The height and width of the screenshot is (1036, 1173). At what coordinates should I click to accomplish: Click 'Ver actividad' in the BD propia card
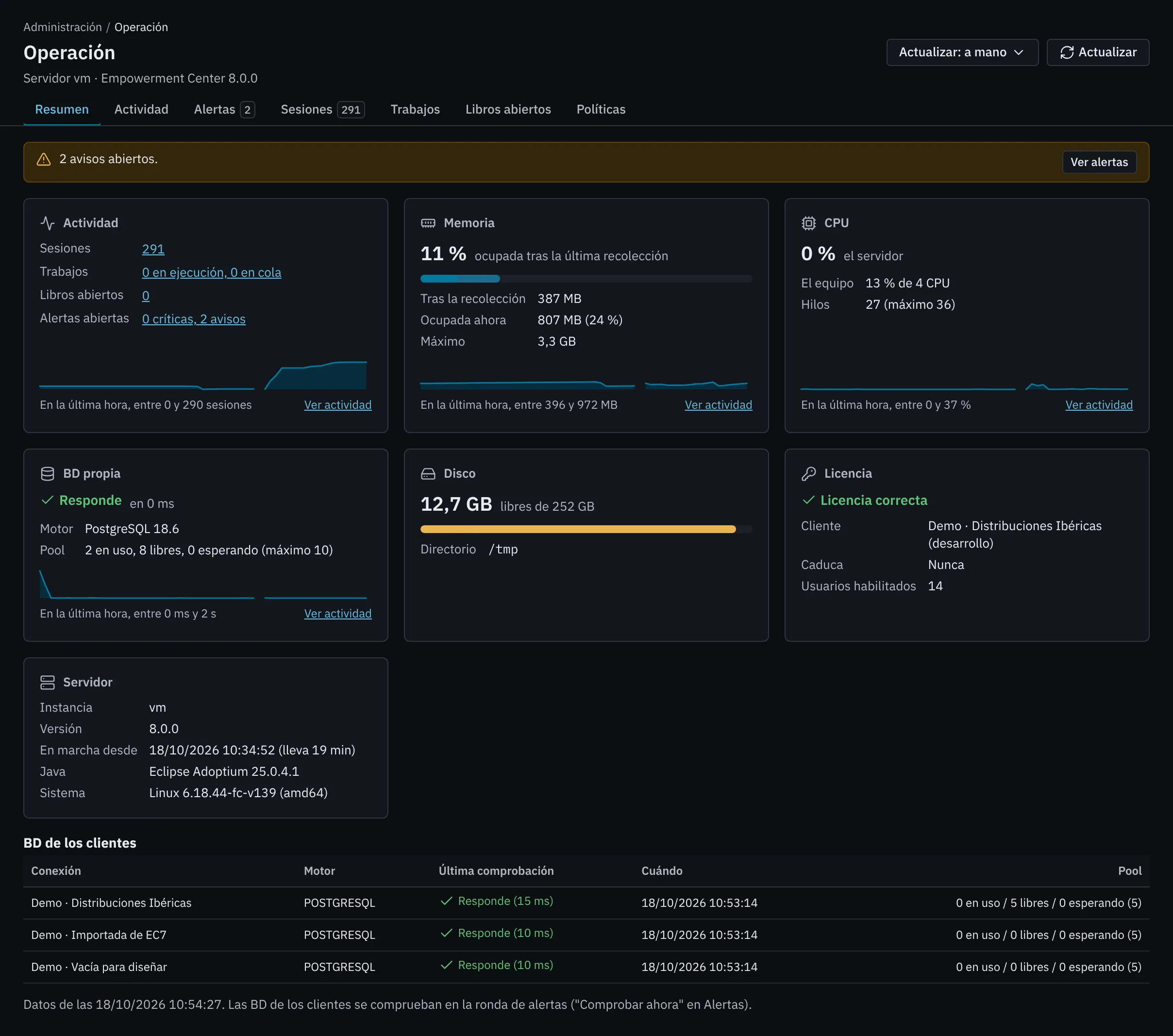[338, 614]
